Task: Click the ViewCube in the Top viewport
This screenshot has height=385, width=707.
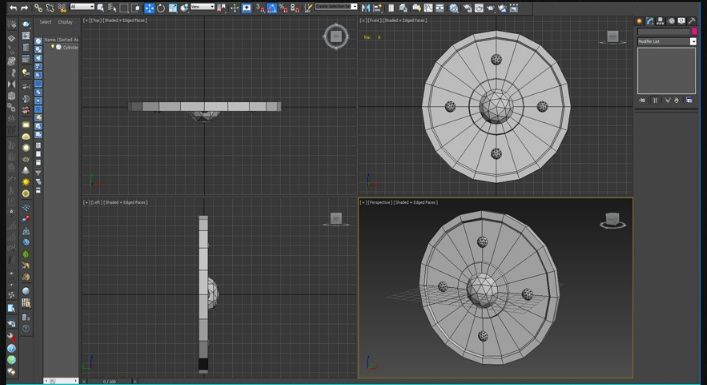Action: click(336, 36)
